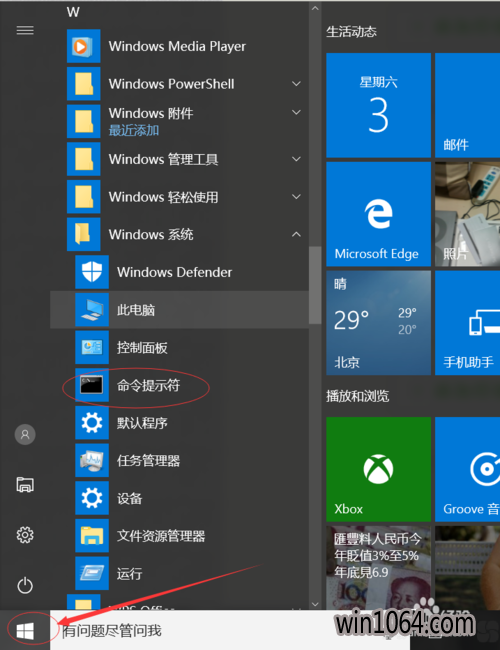This screenshot has width=500, height=650.
Task: Click the Windows Defender text label
Action: pos(175,272)
